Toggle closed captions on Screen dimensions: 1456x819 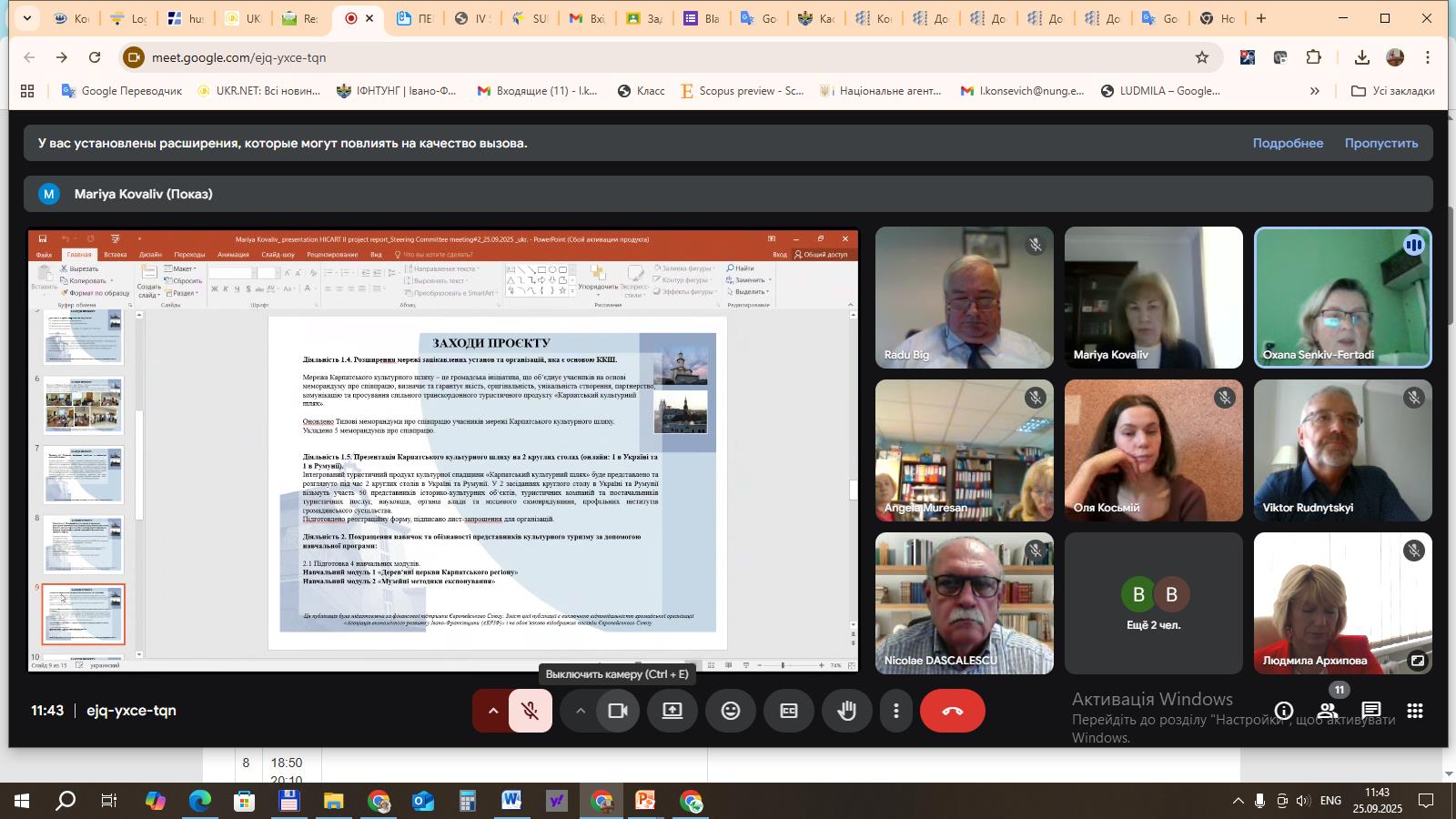click(789, 712)
